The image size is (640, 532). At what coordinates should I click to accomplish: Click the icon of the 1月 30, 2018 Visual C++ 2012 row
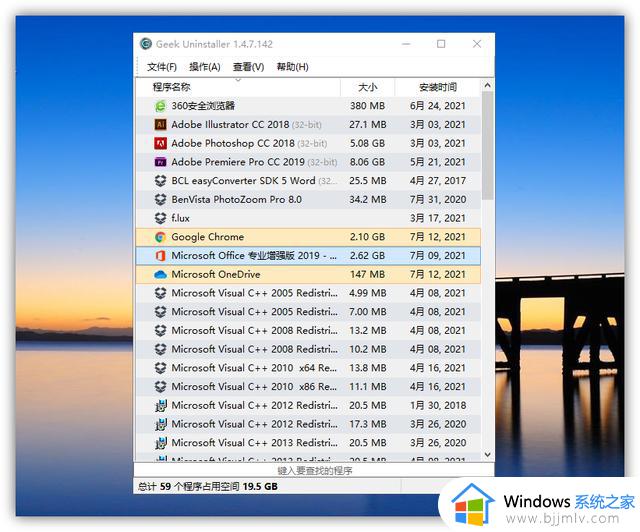[160, 406]
